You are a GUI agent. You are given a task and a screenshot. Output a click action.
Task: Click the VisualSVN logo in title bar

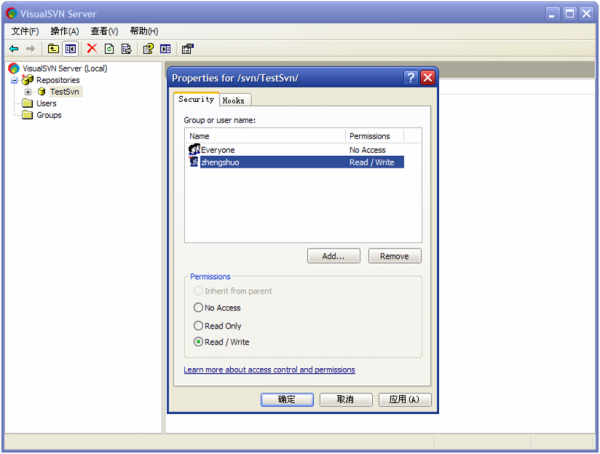coord(11,13)
